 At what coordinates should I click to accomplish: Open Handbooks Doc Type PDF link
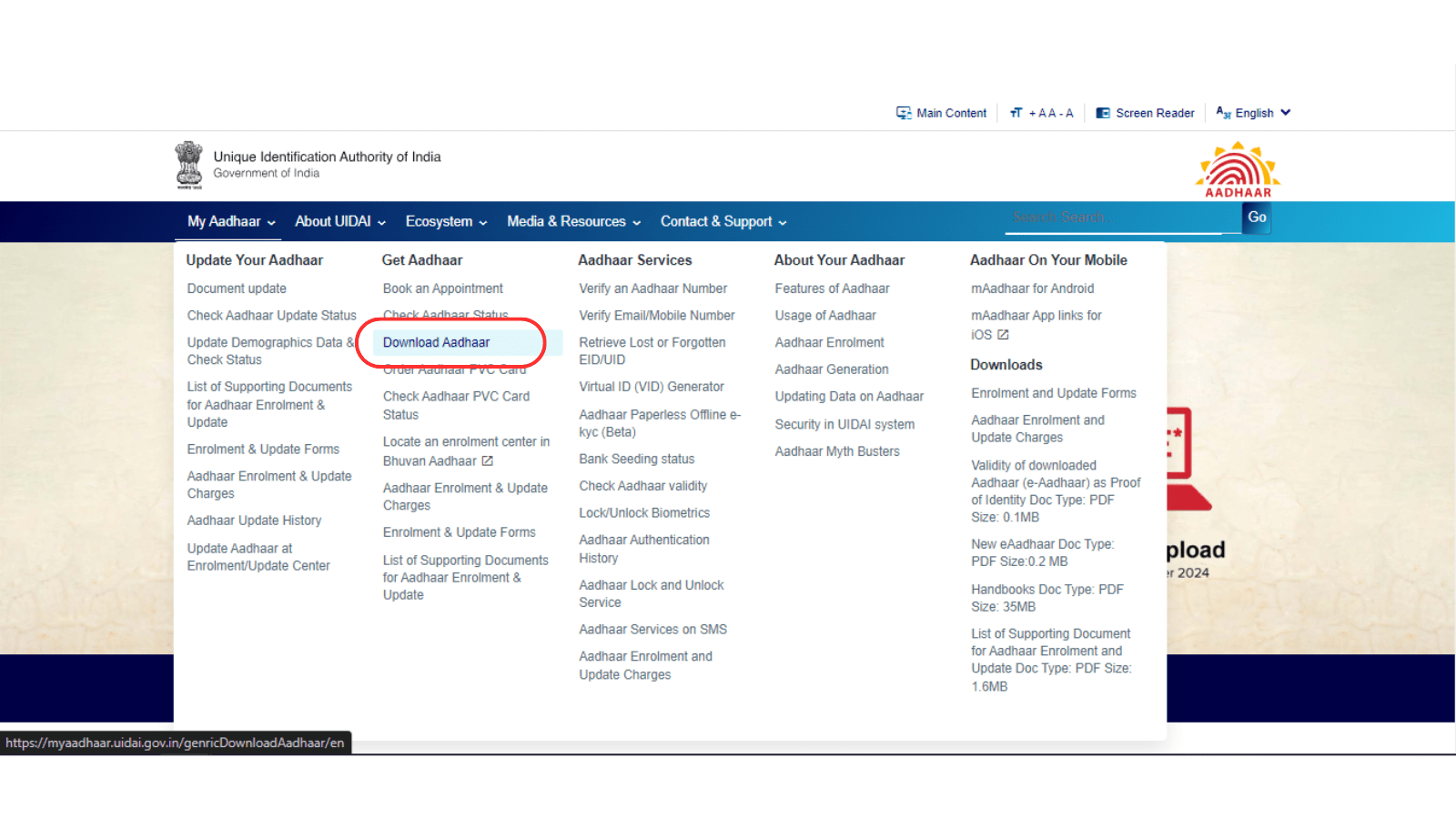tap(1046, 598)
